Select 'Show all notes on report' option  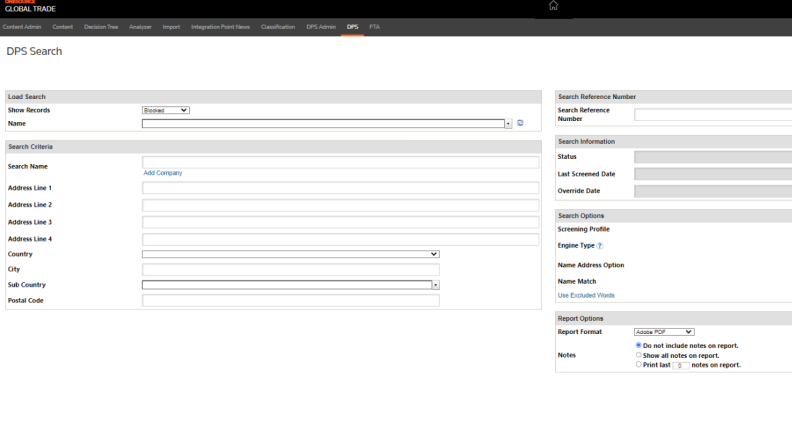tap(639, 354)
